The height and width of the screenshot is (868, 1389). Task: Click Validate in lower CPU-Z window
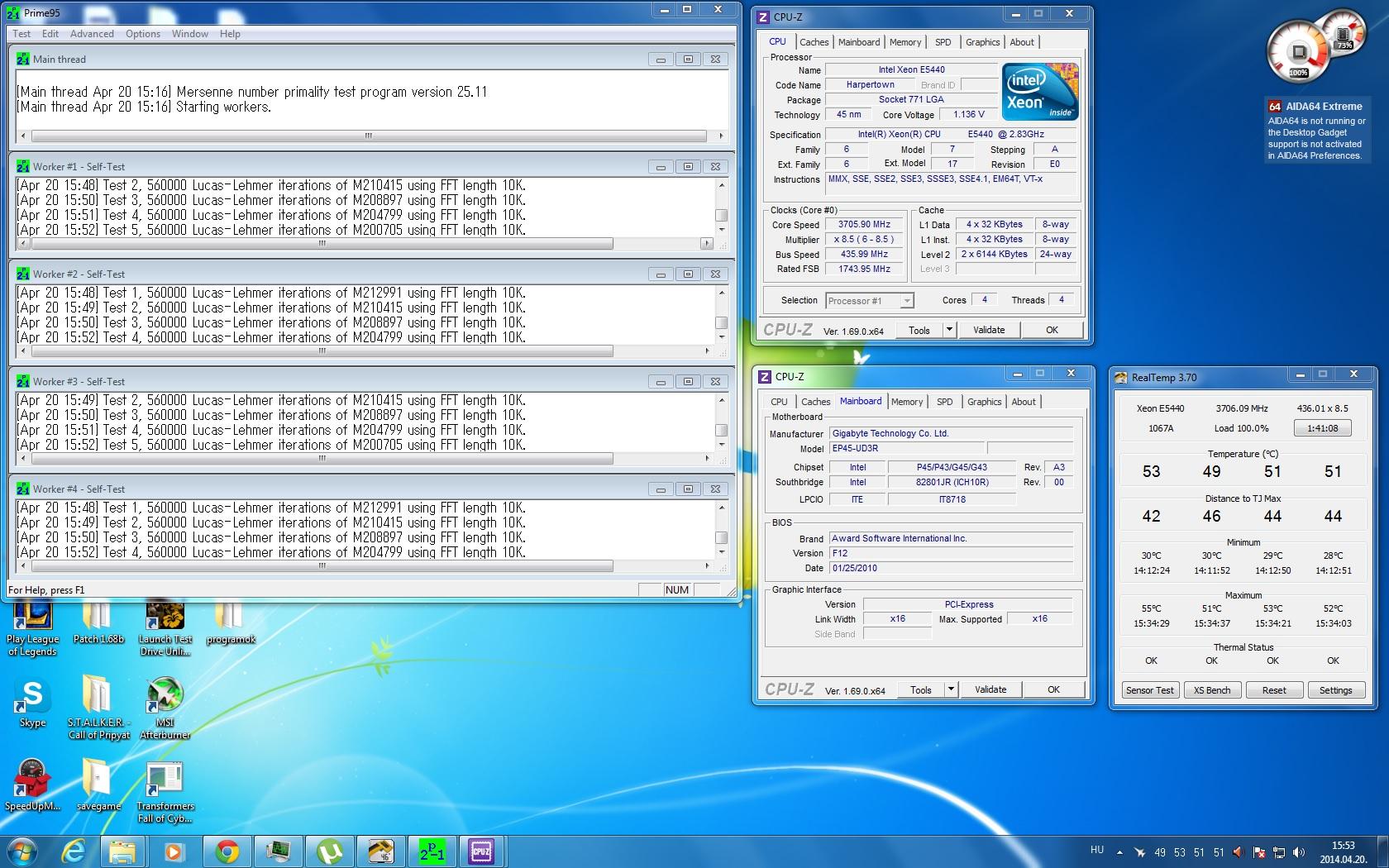[990, 689]
